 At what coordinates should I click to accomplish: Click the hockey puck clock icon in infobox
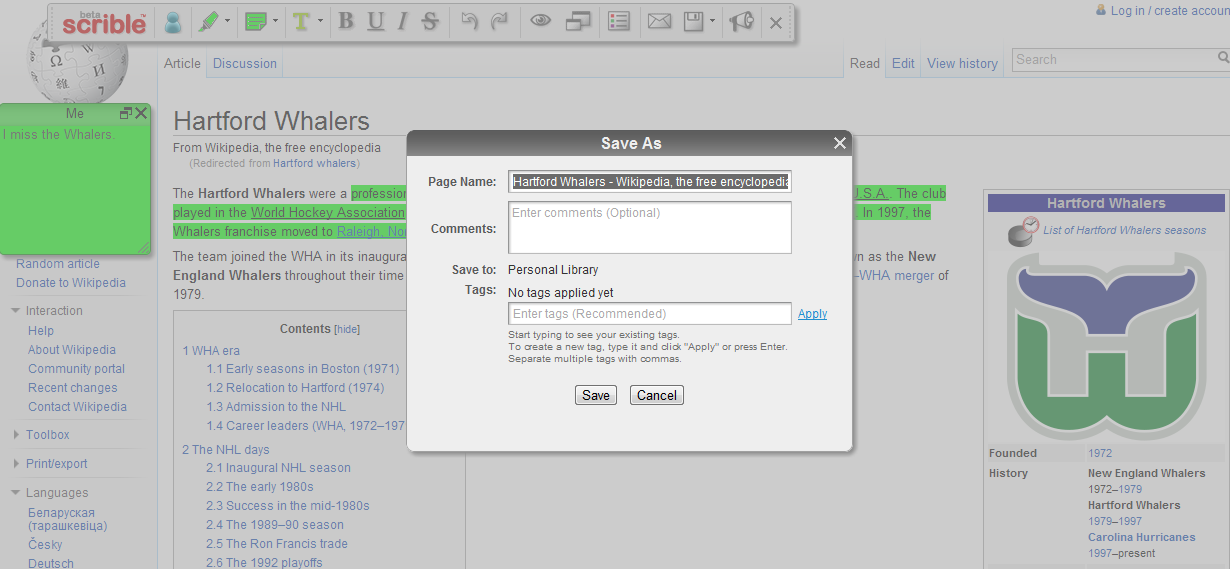1023,230
